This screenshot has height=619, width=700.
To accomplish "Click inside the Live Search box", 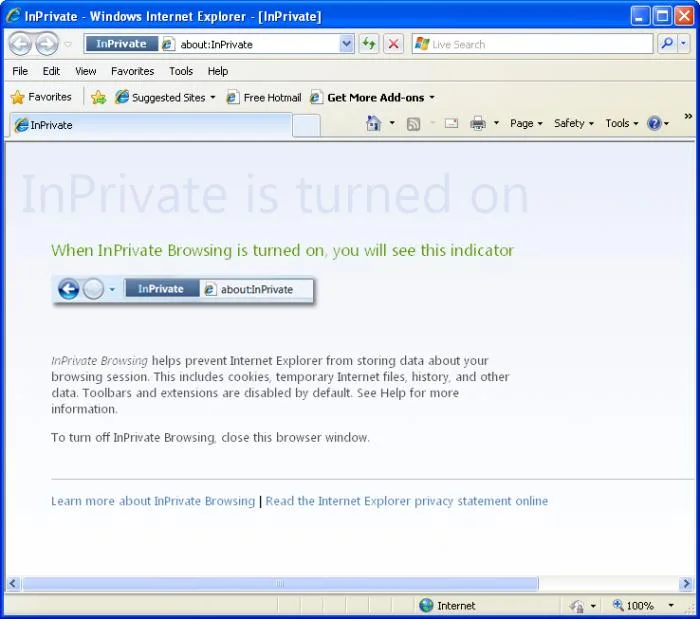I will (x=532, y=44).
